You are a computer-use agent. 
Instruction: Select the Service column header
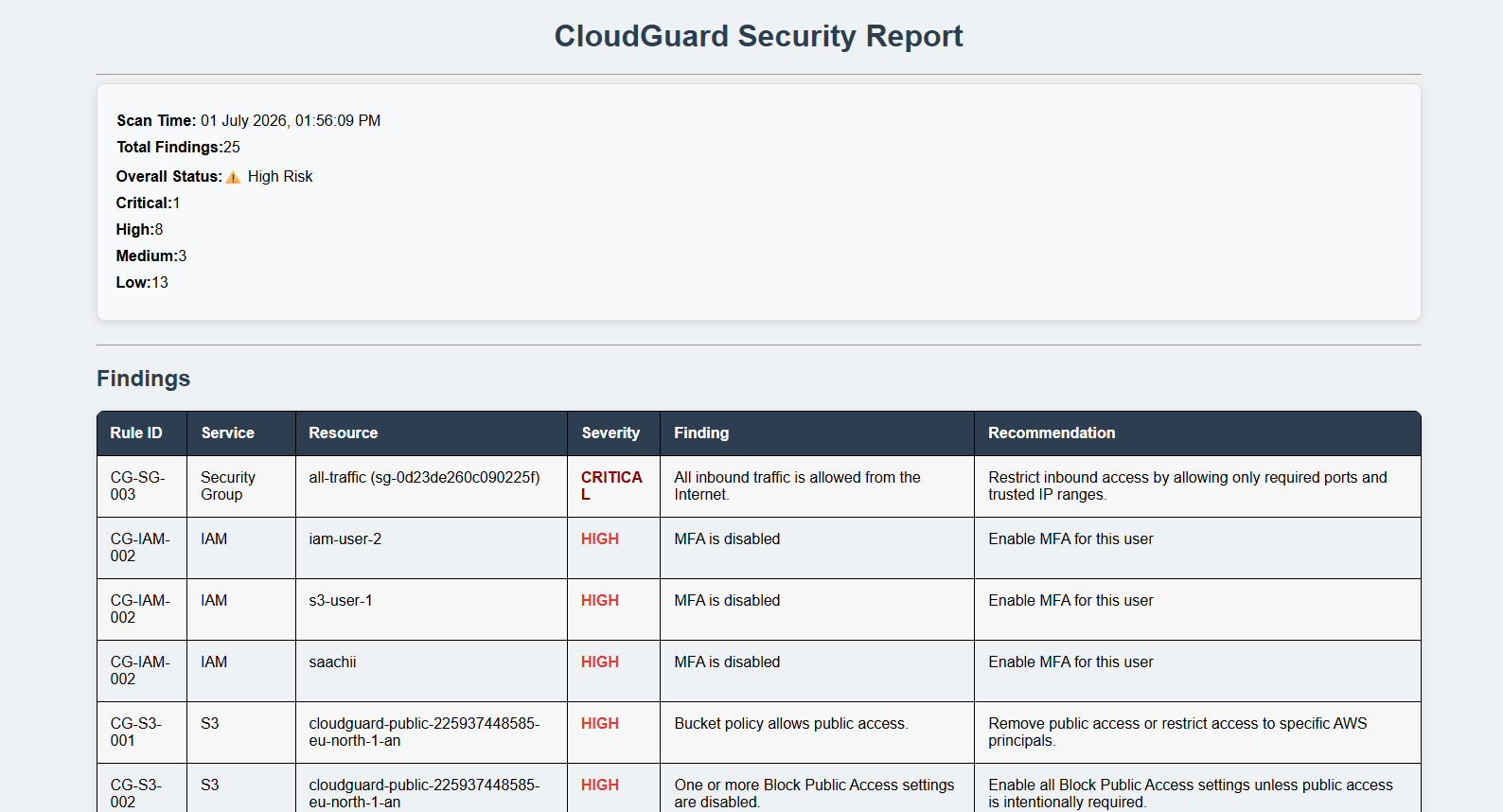click(241, 433)
